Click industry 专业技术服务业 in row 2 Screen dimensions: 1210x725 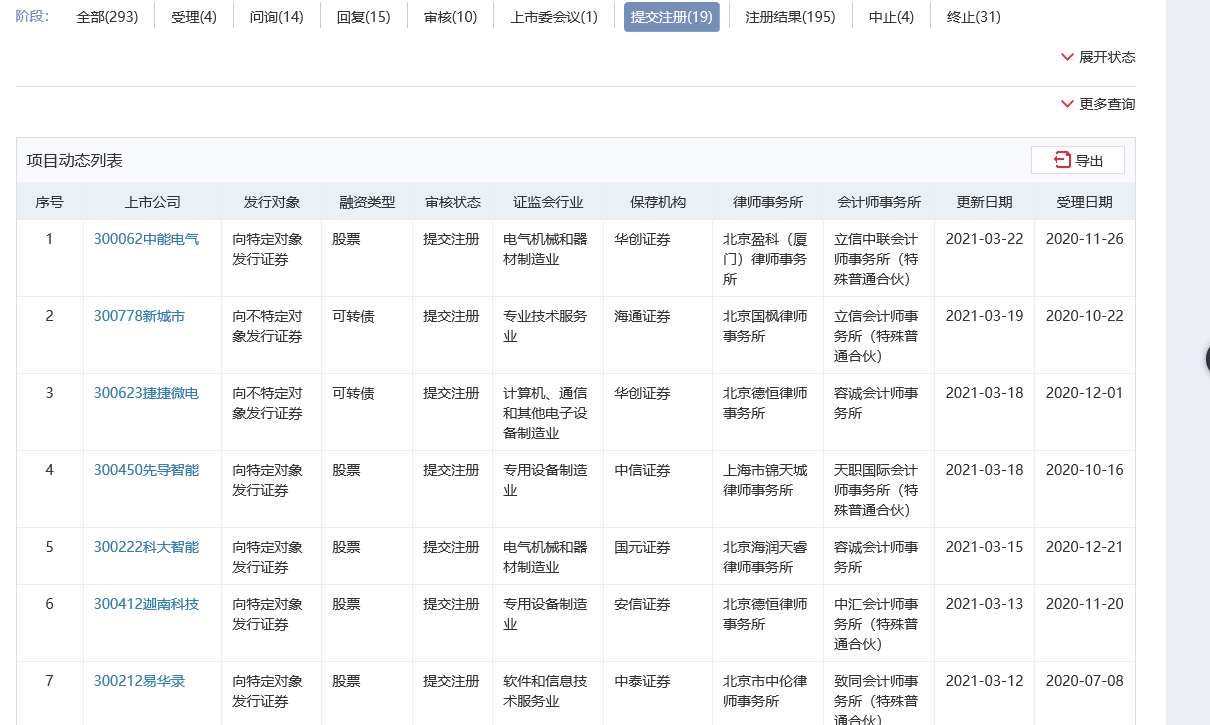(546, 326)
